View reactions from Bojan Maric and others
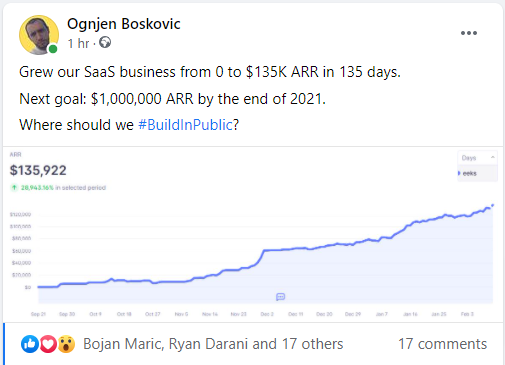The width and height of the screenshot is (505, 365). click(213, 344)
